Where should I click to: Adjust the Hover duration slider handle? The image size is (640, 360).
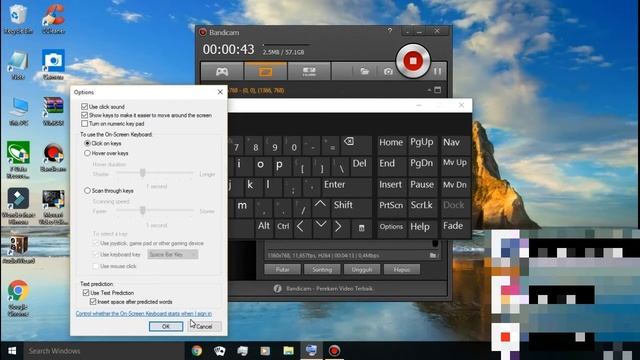142,173
